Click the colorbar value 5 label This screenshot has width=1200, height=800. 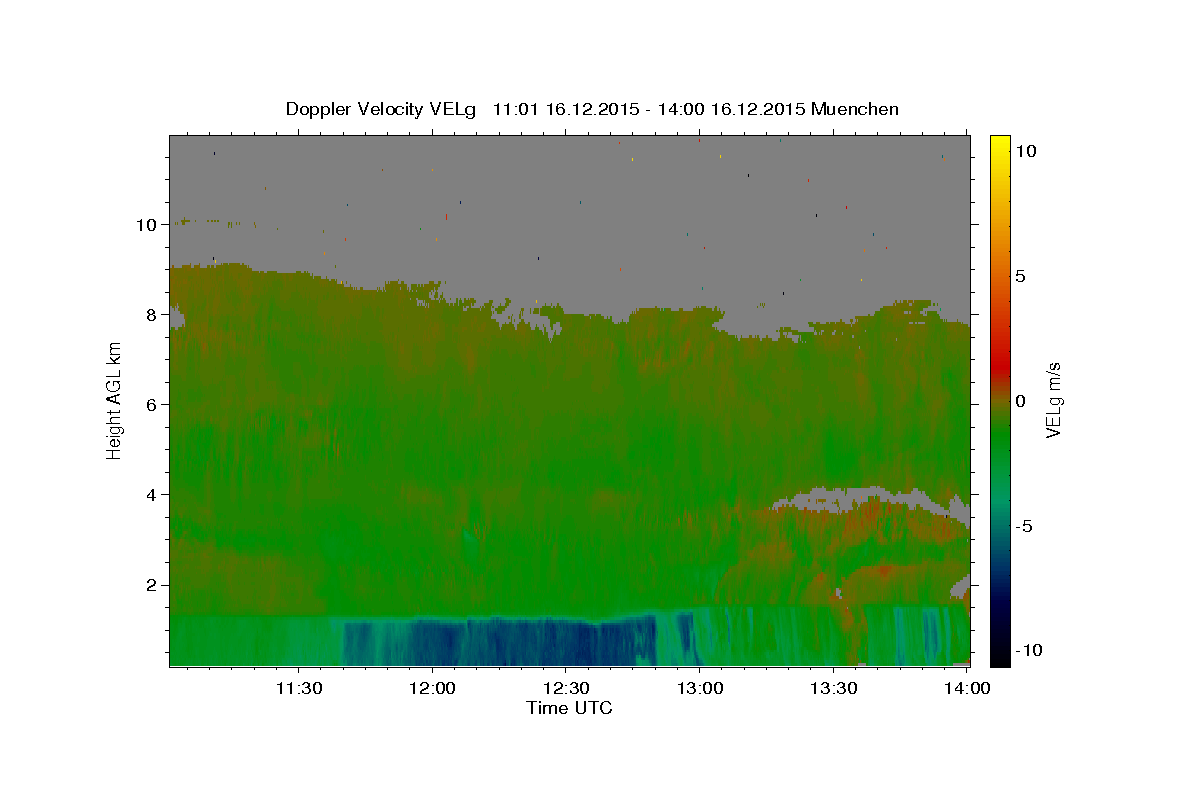1020,276
